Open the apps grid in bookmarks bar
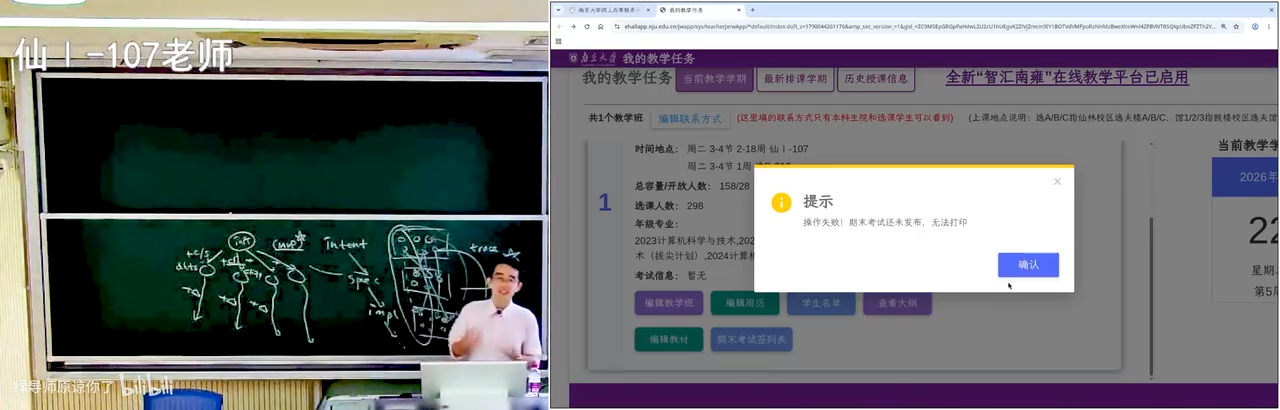 558,41
